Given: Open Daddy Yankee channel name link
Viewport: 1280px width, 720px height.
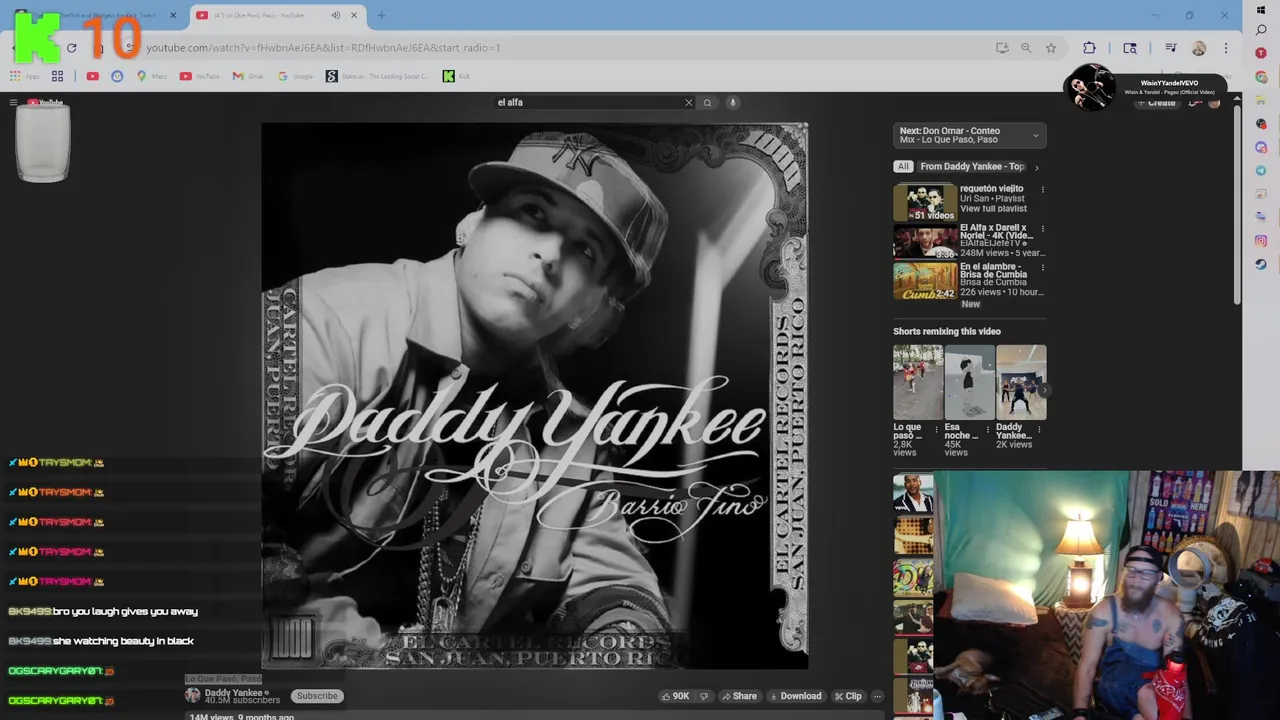Looking at the screenshot, I should point(234,692).
